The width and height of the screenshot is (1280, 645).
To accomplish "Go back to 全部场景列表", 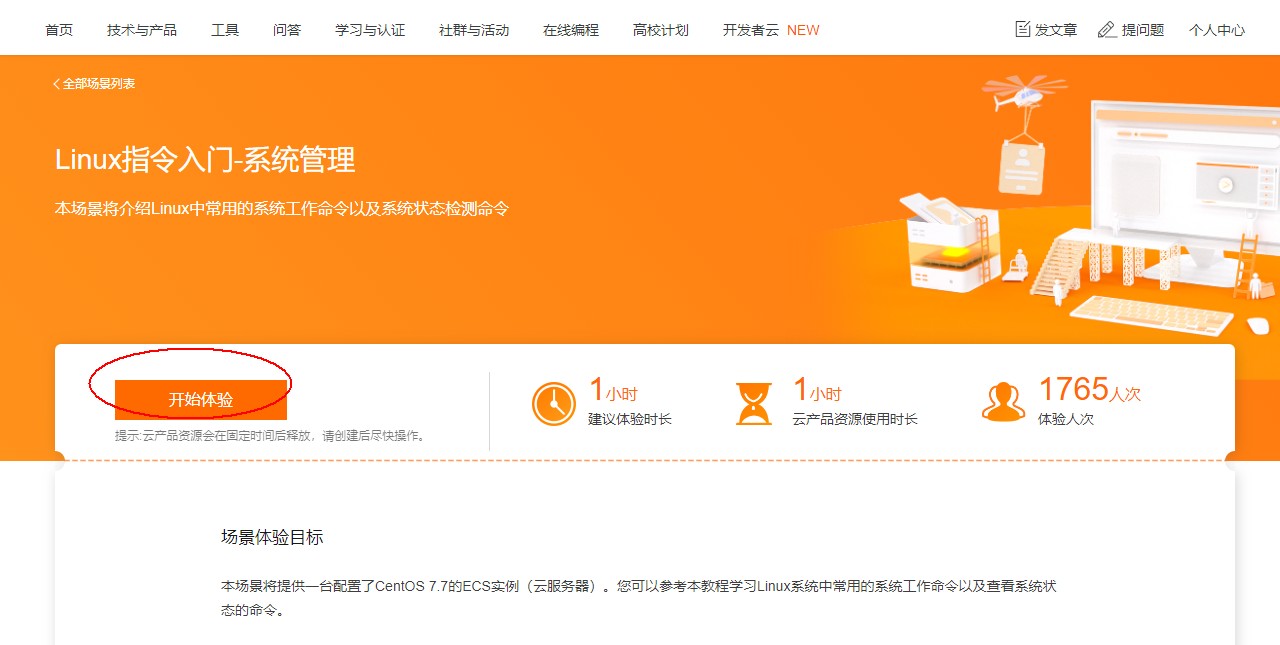I will [99, 84].
